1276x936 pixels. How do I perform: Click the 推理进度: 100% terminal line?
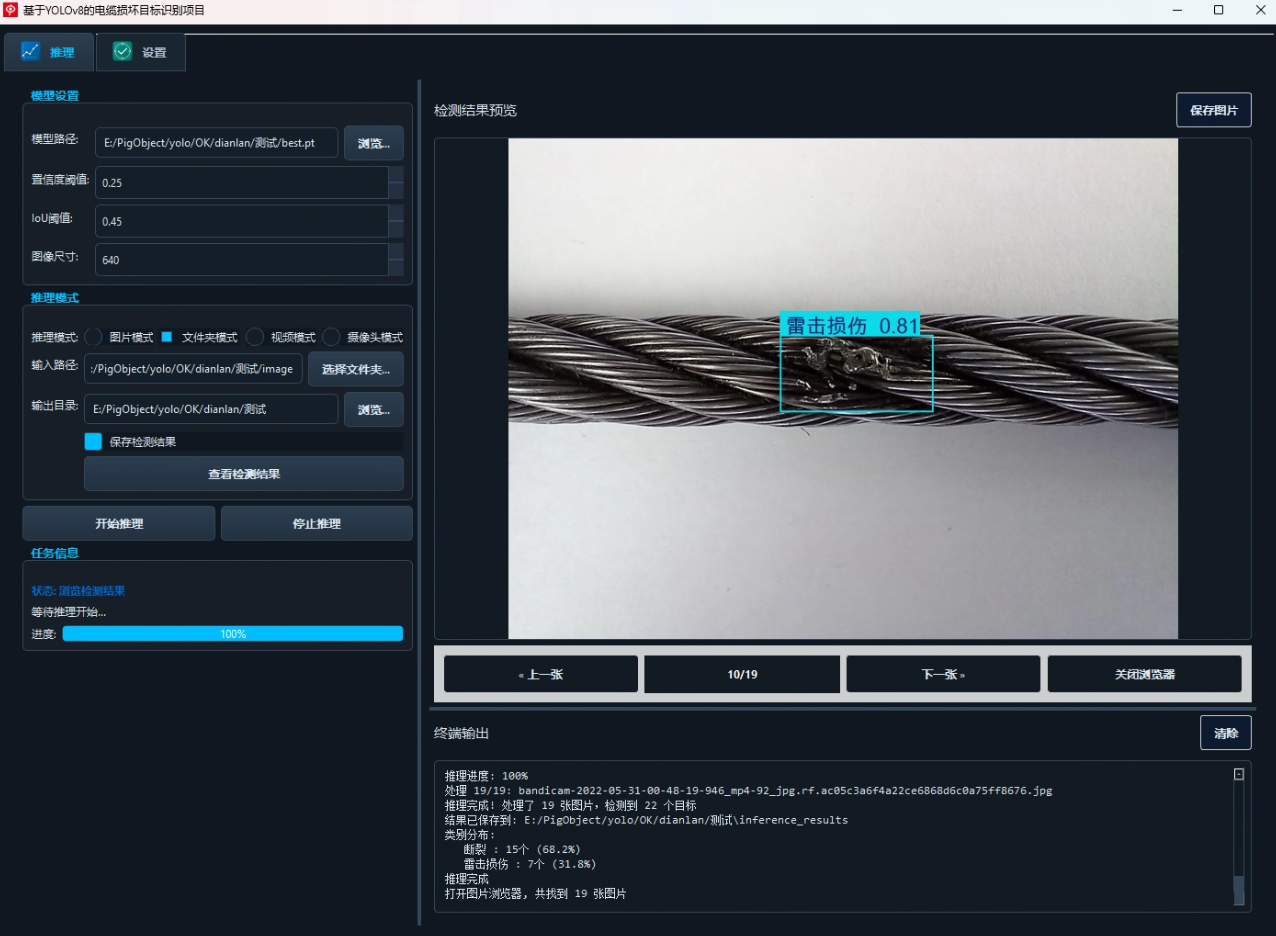486,775
